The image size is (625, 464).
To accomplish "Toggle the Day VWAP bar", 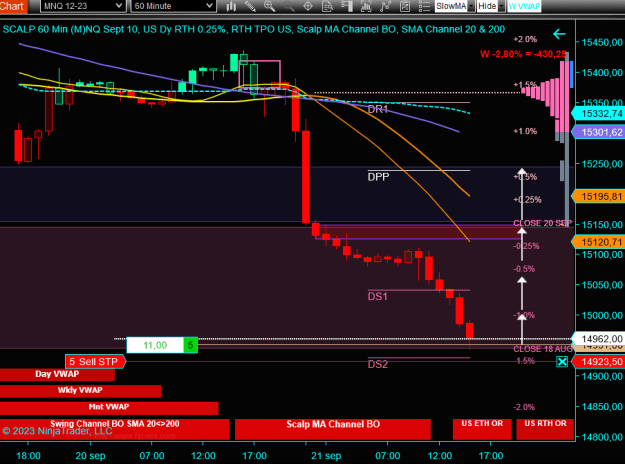I will (x=57, y=374).
